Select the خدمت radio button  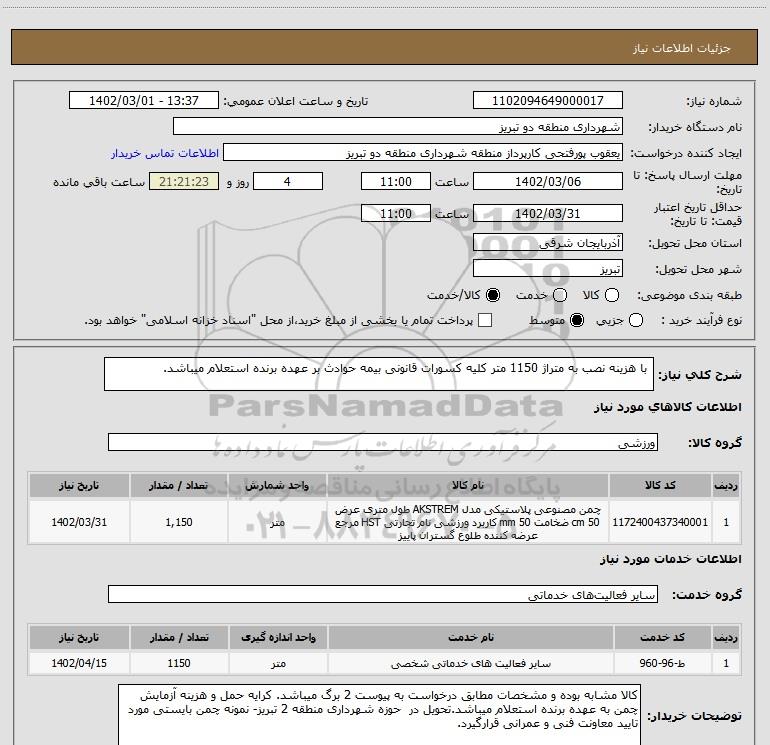pyautogui.click(x=560, y=295)
